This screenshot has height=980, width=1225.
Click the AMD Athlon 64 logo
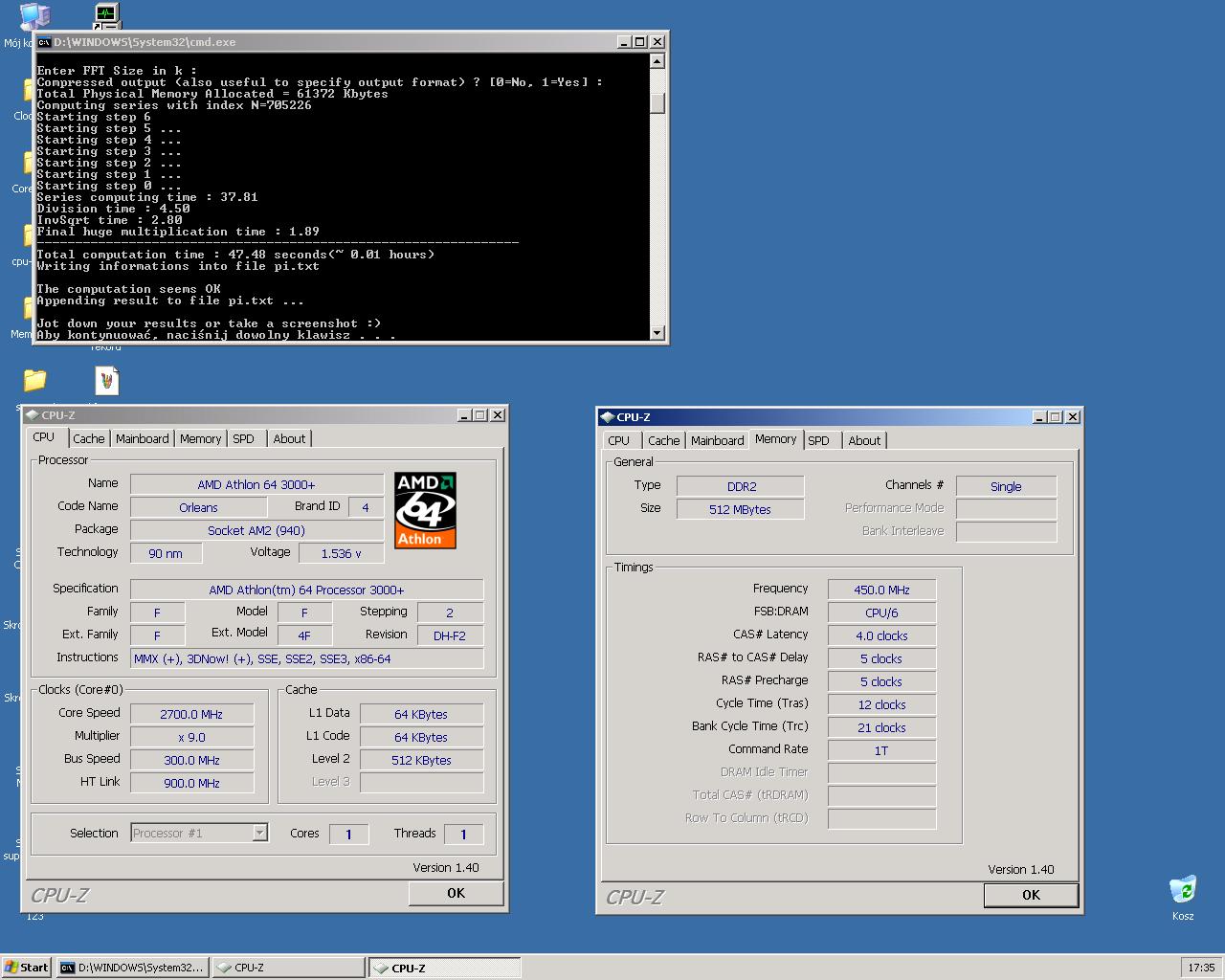click(x=425, y=510)
